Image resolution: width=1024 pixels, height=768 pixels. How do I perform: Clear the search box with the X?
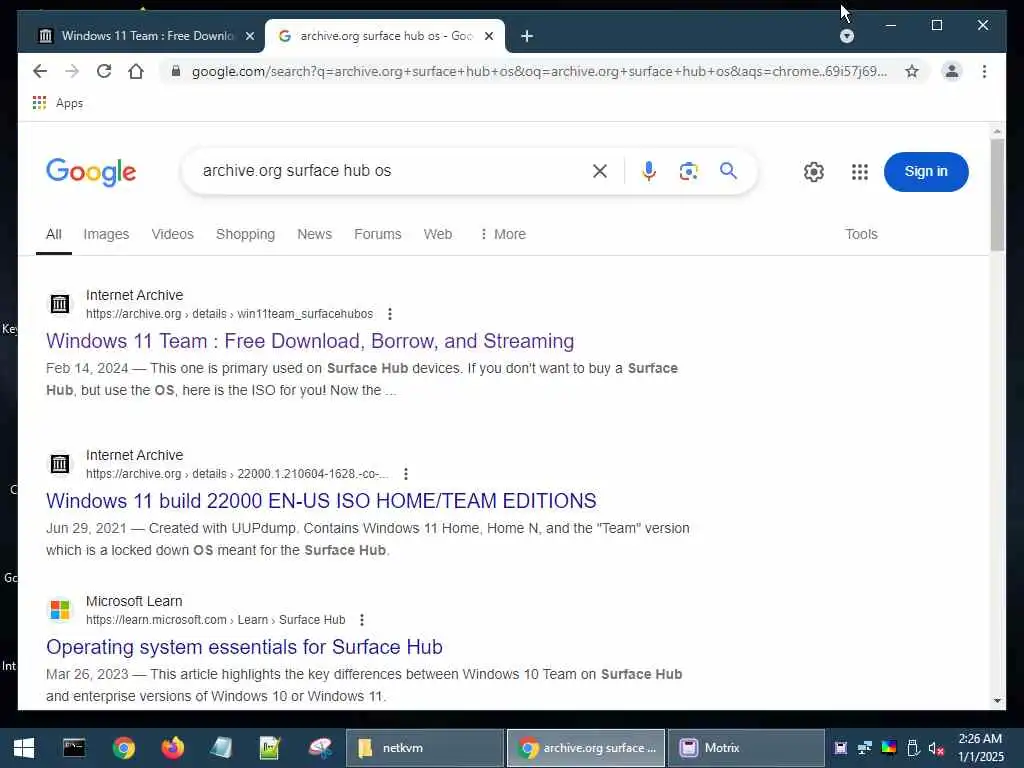[x=600, y=171]
